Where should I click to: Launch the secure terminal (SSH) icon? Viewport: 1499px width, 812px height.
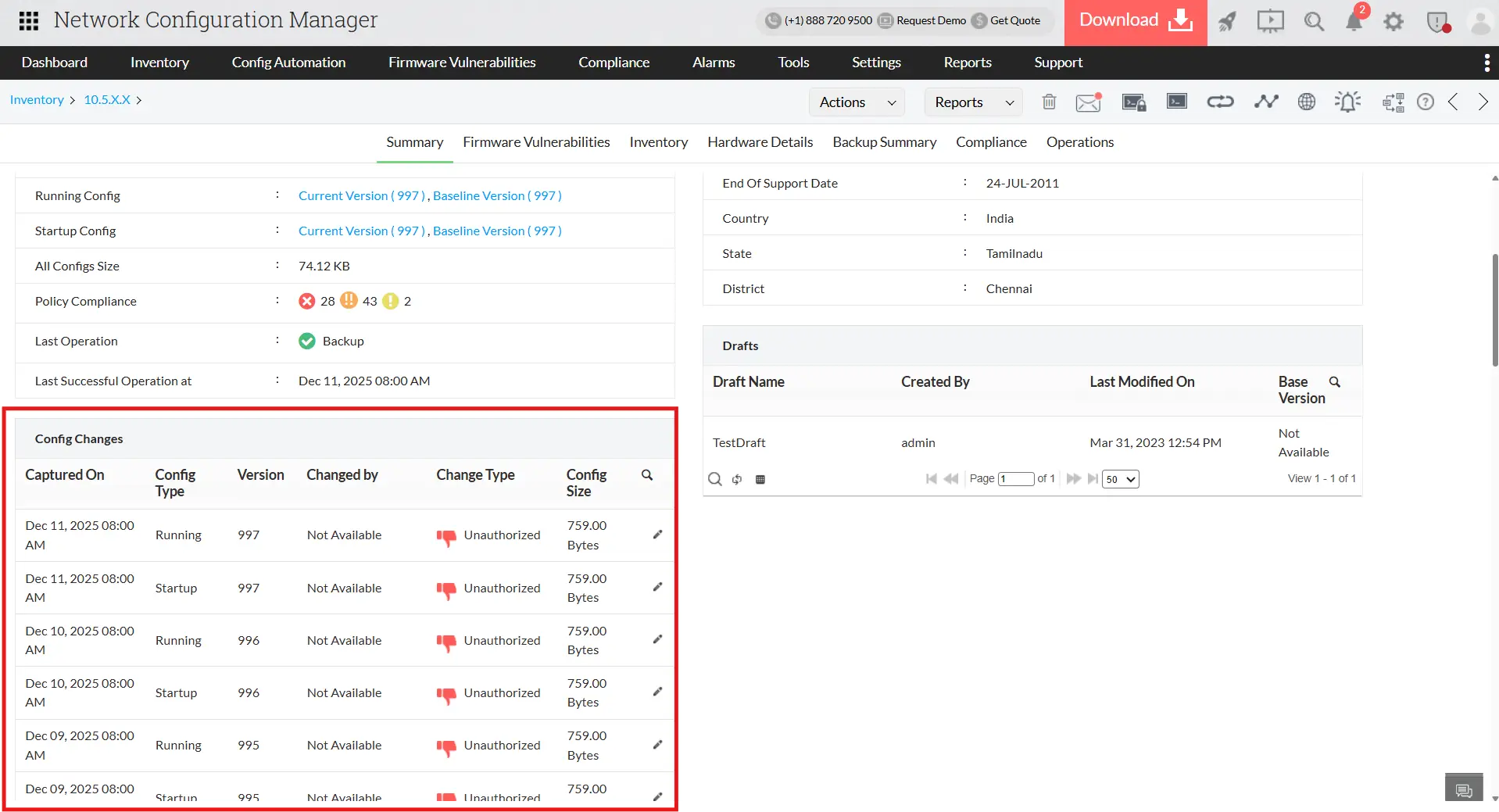tap(1134, 102)
